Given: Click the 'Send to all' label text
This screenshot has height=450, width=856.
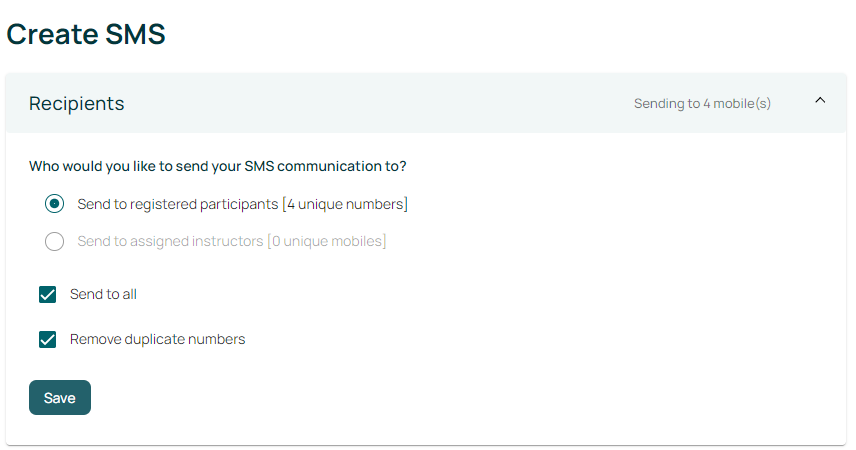Looking at the screenshot, I should click(103, 294).
